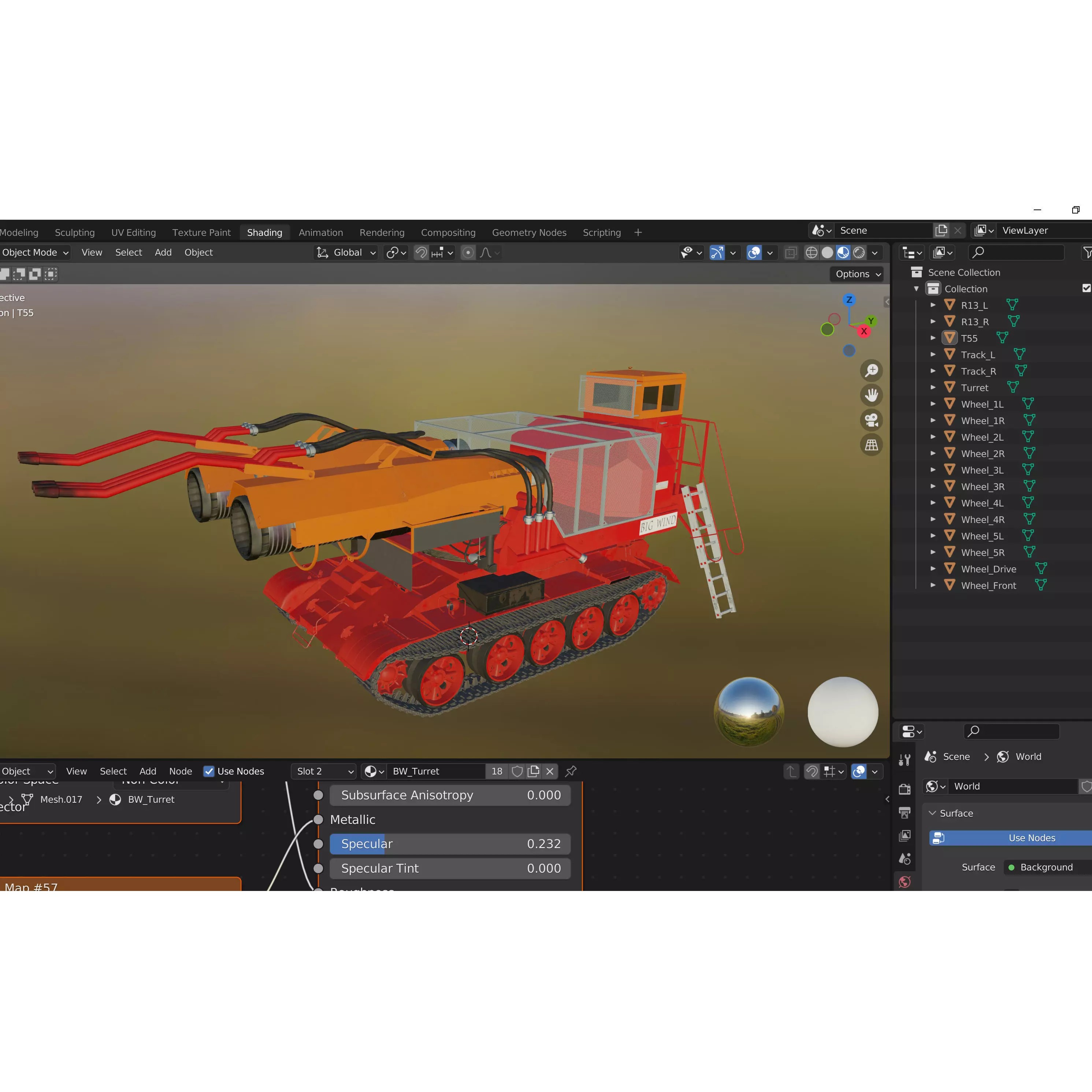Open the viewport Options button
The height and width of the screenshot is (1092, 1092).
pyautogui.click(x=856, y=274)
